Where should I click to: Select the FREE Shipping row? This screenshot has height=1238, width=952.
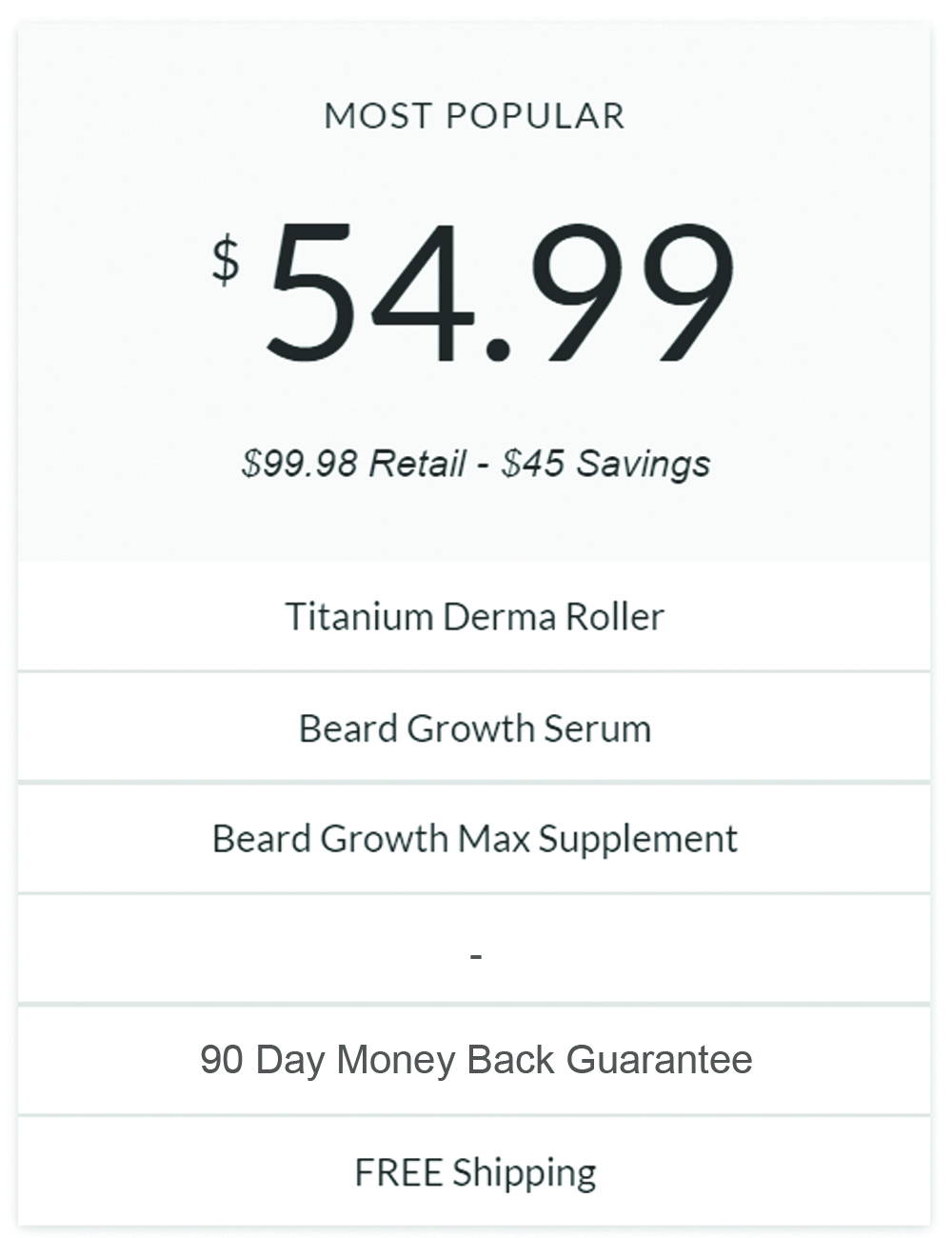point(474,1171)
